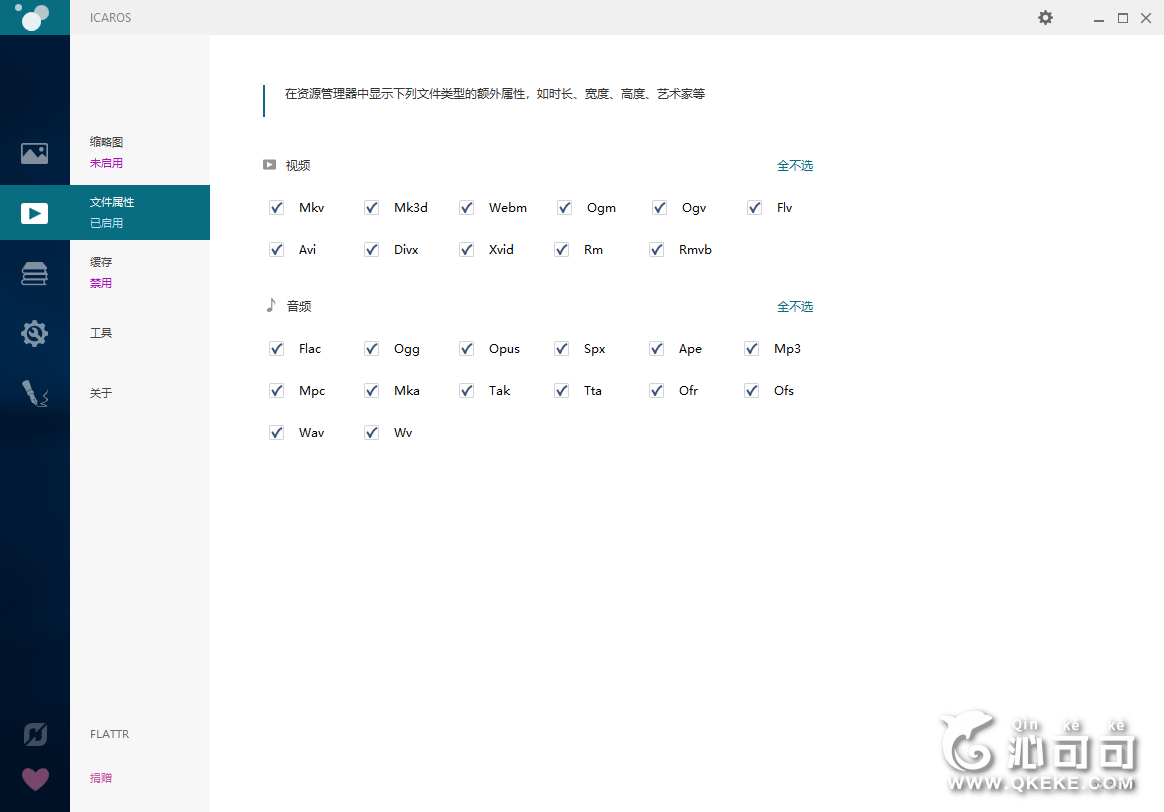Viewport: 1164px width, 812px height.
Task: Open the 缓存 menu item
Action: click(101, 262)
